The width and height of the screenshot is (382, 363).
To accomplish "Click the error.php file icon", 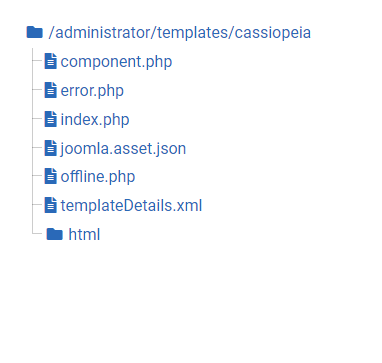I will 51,90.
